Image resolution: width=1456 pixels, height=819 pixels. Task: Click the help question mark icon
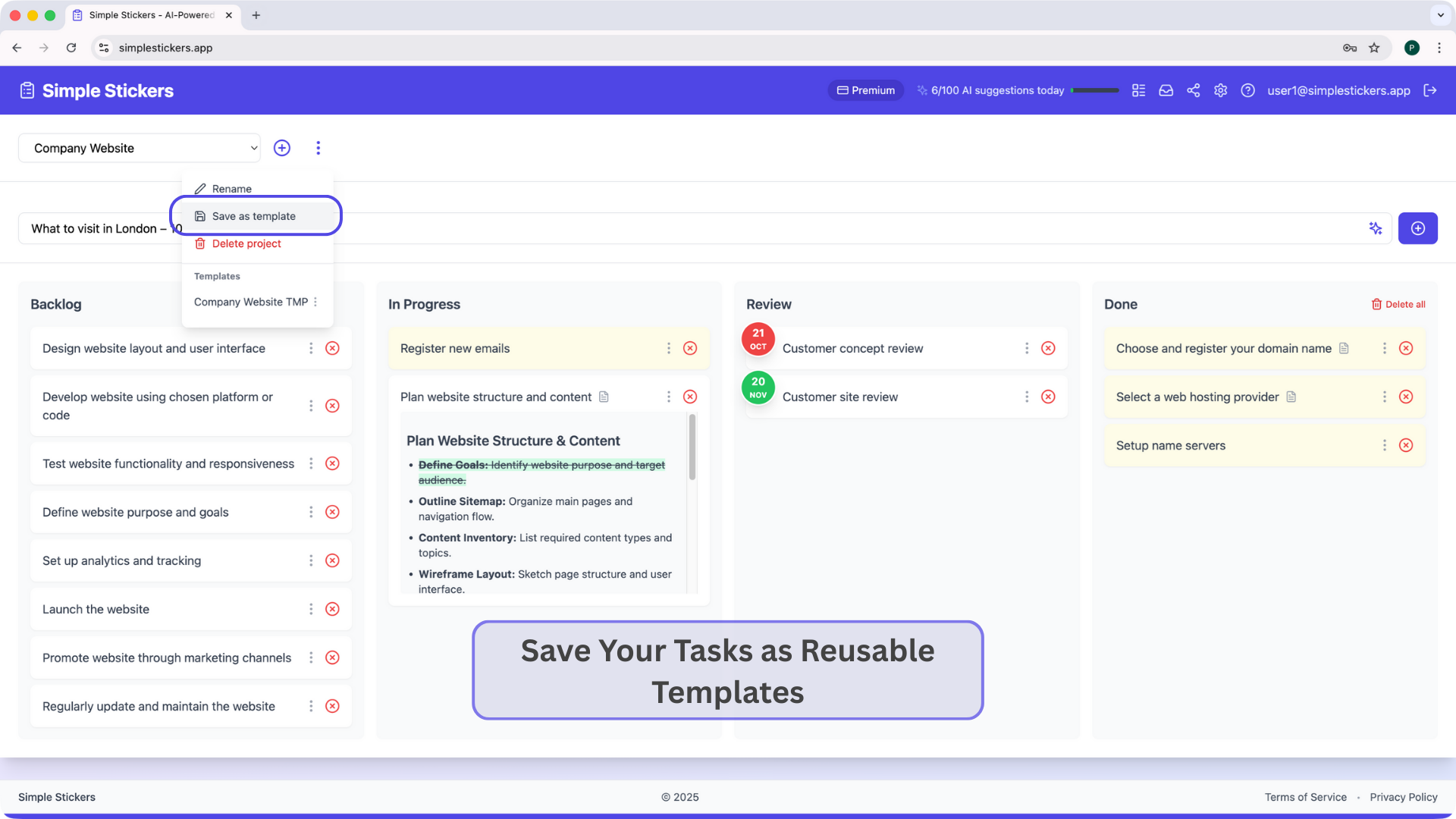click(1247, 90)
